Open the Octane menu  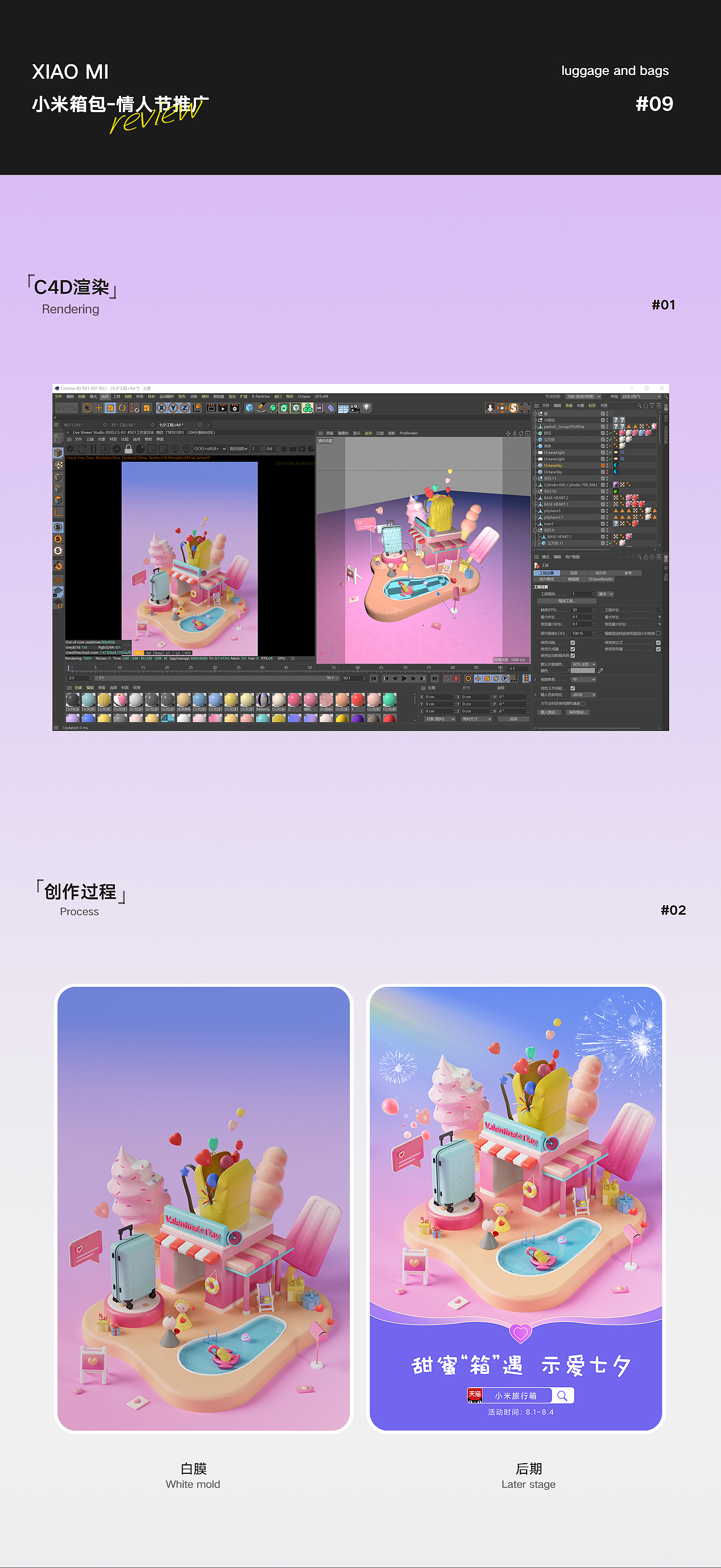(304, 396)
